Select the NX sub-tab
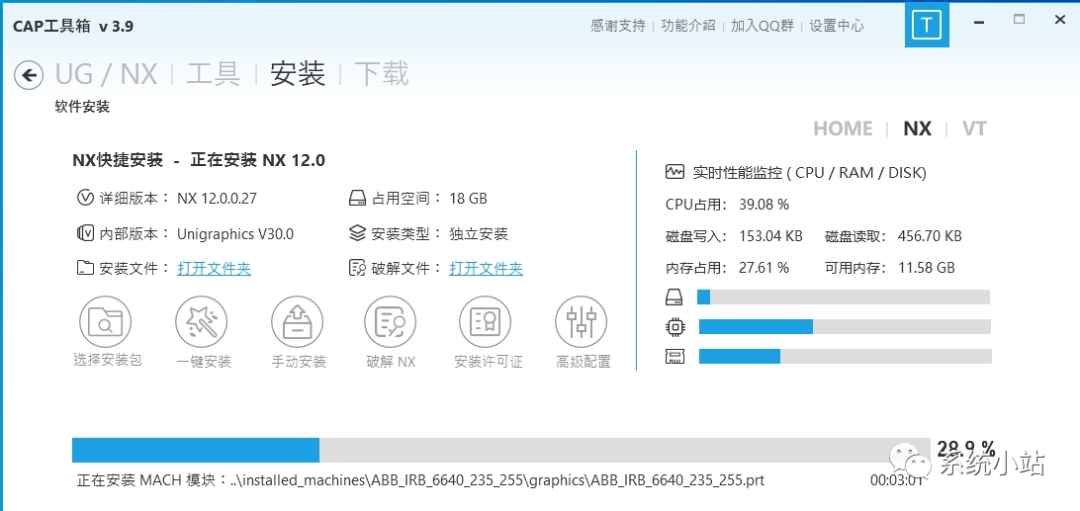Screen dimensions: 1080x511 (x=917, y=129)
